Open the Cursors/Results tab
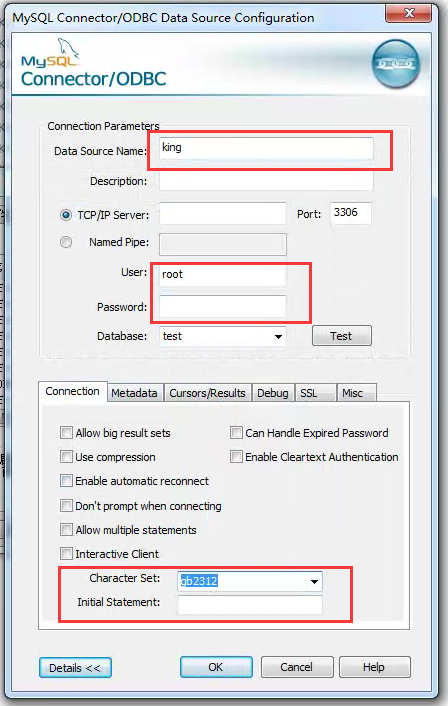448x706 pixels. click(x=207, y=393)
